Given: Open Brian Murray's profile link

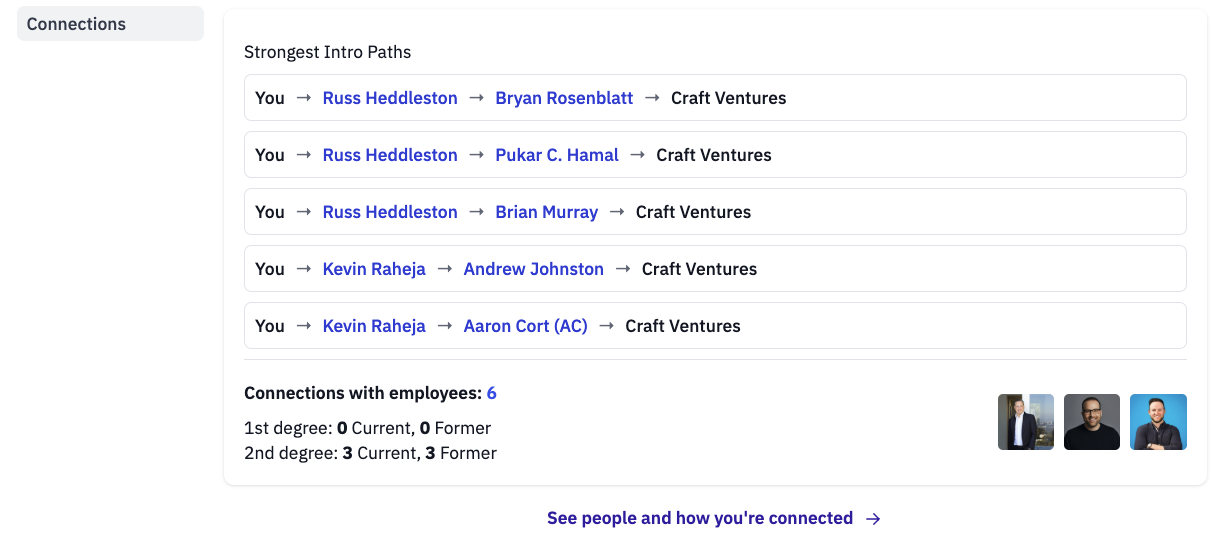Looking at the screenshot, I should point(546,212).
